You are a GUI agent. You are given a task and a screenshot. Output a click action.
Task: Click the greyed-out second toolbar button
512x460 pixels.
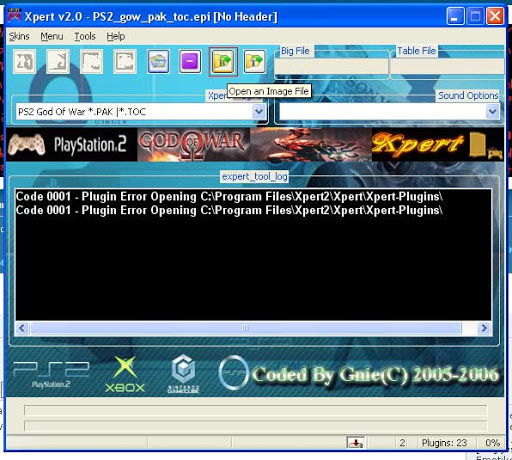coord(58,62)
